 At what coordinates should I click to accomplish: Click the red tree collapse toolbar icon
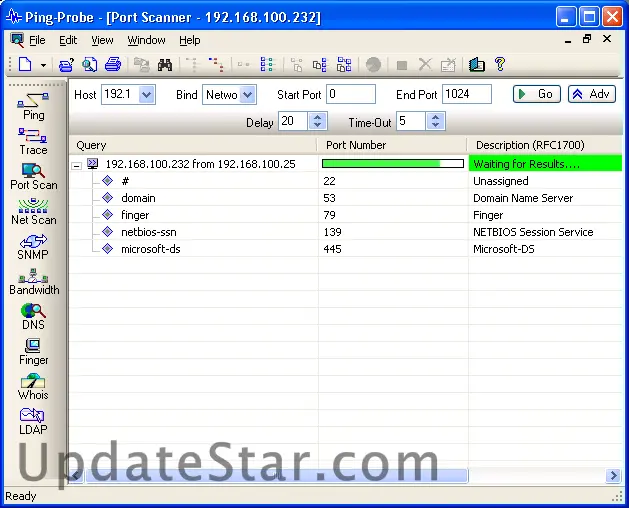(x=216, y=65)
